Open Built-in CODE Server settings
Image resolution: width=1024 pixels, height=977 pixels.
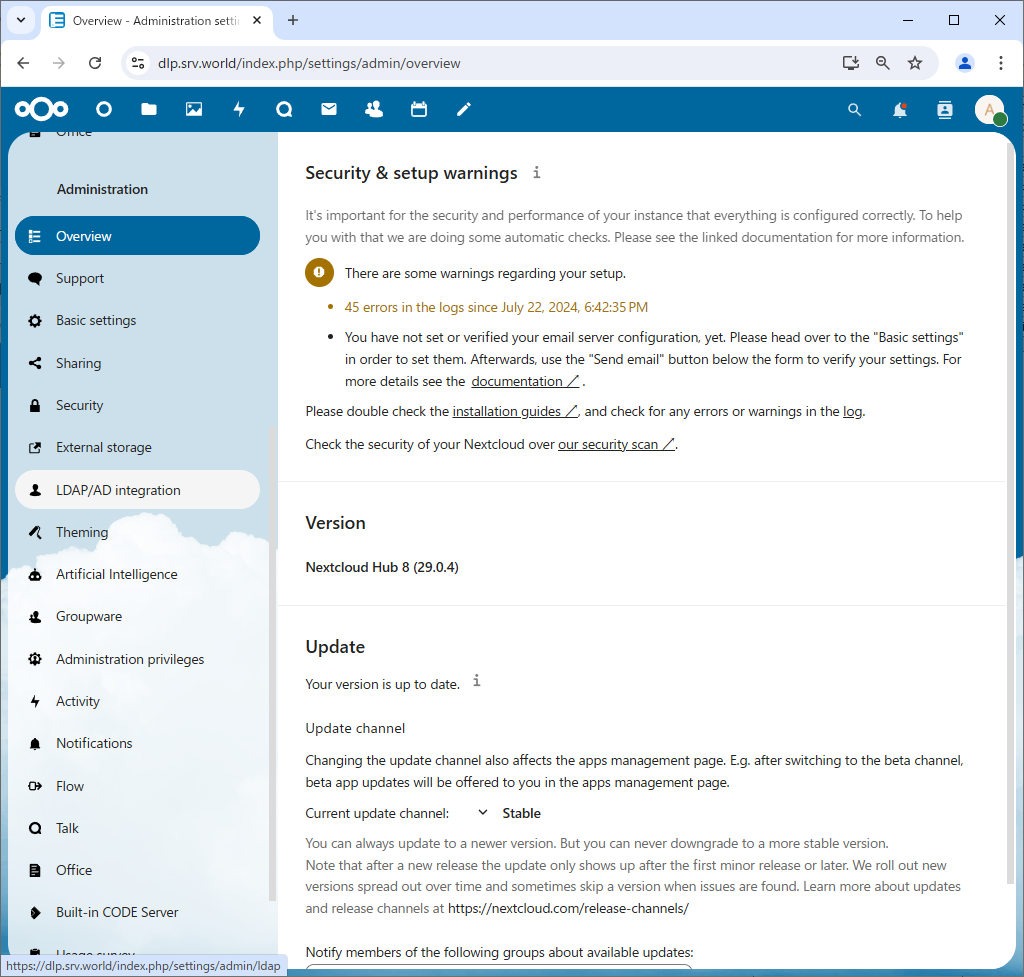pyautogui.click(x=137, y=912)
